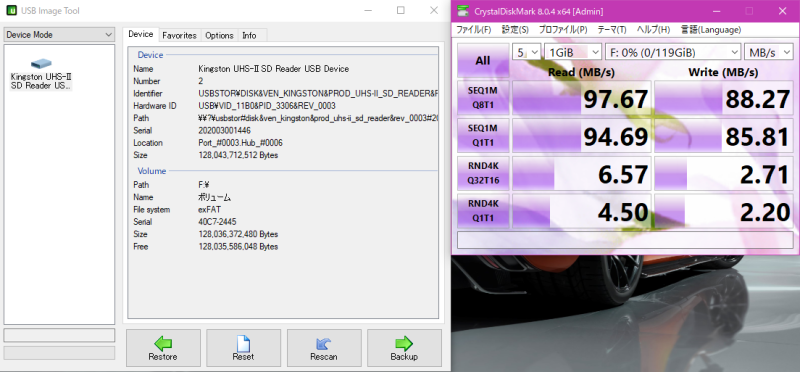Click the volume serial 40C7-2445
The height and width of the screenshot is (372, 800).
(217, 221)
